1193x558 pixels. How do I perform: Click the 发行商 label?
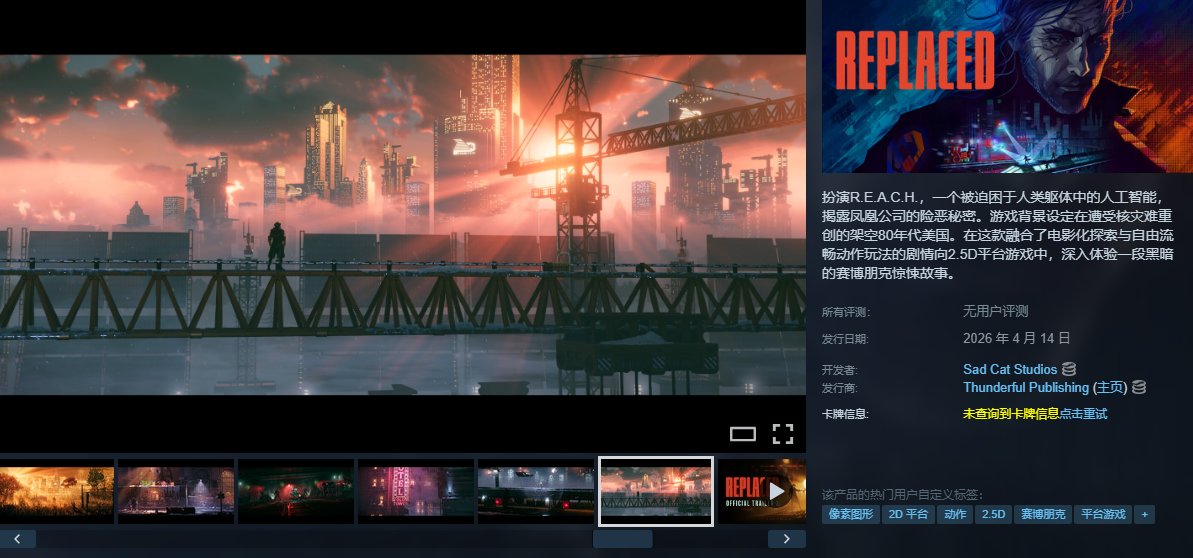coord(839,388)
